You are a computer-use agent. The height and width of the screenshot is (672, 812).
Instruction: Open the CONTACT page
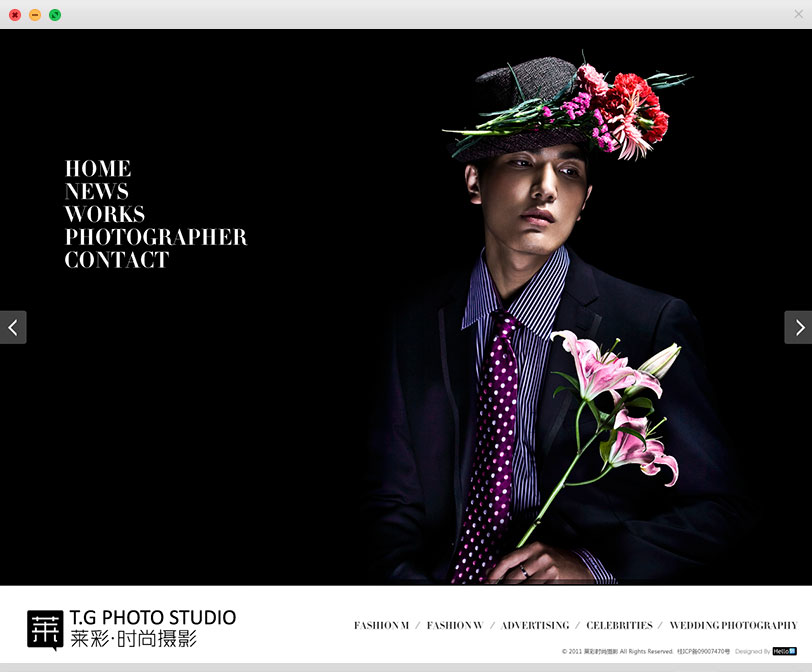tap(117, 260)
